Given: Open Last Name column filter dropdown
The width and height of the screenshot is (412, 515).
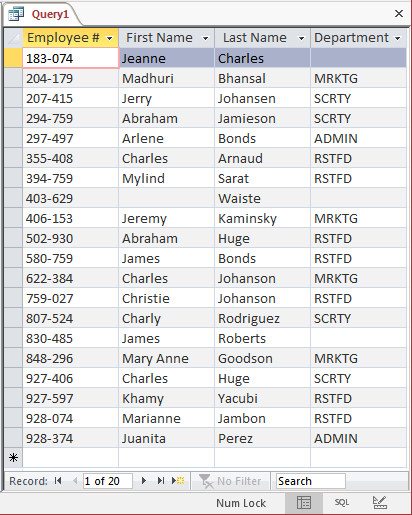Looking at the screenshot, I should (x=301, y=39).
